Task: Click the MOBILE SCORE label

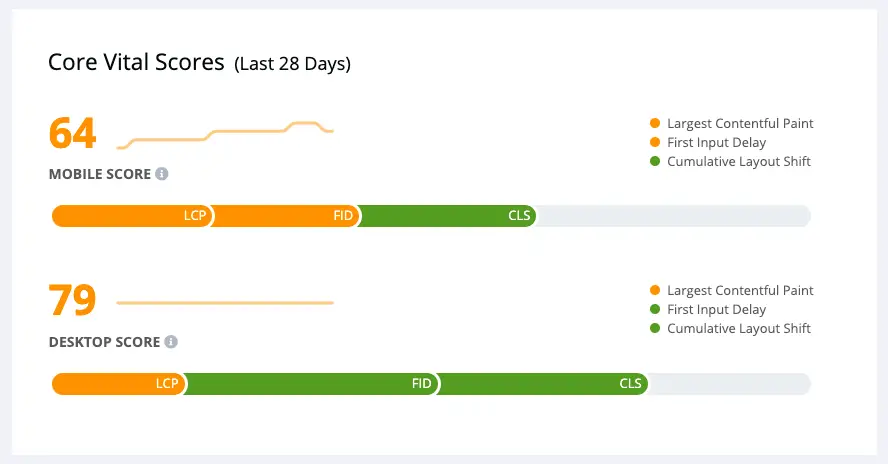Action: point(100,174)
